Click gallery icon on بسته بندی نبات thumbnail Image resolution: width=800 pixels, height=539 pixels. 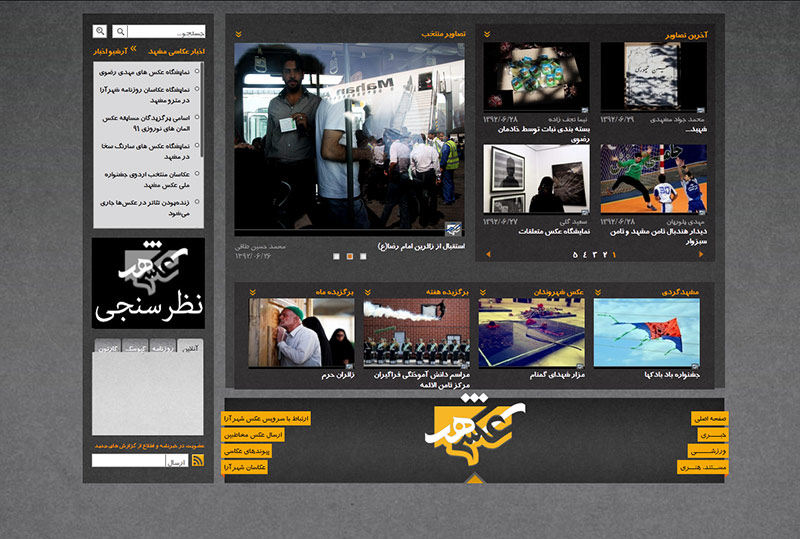585,110
